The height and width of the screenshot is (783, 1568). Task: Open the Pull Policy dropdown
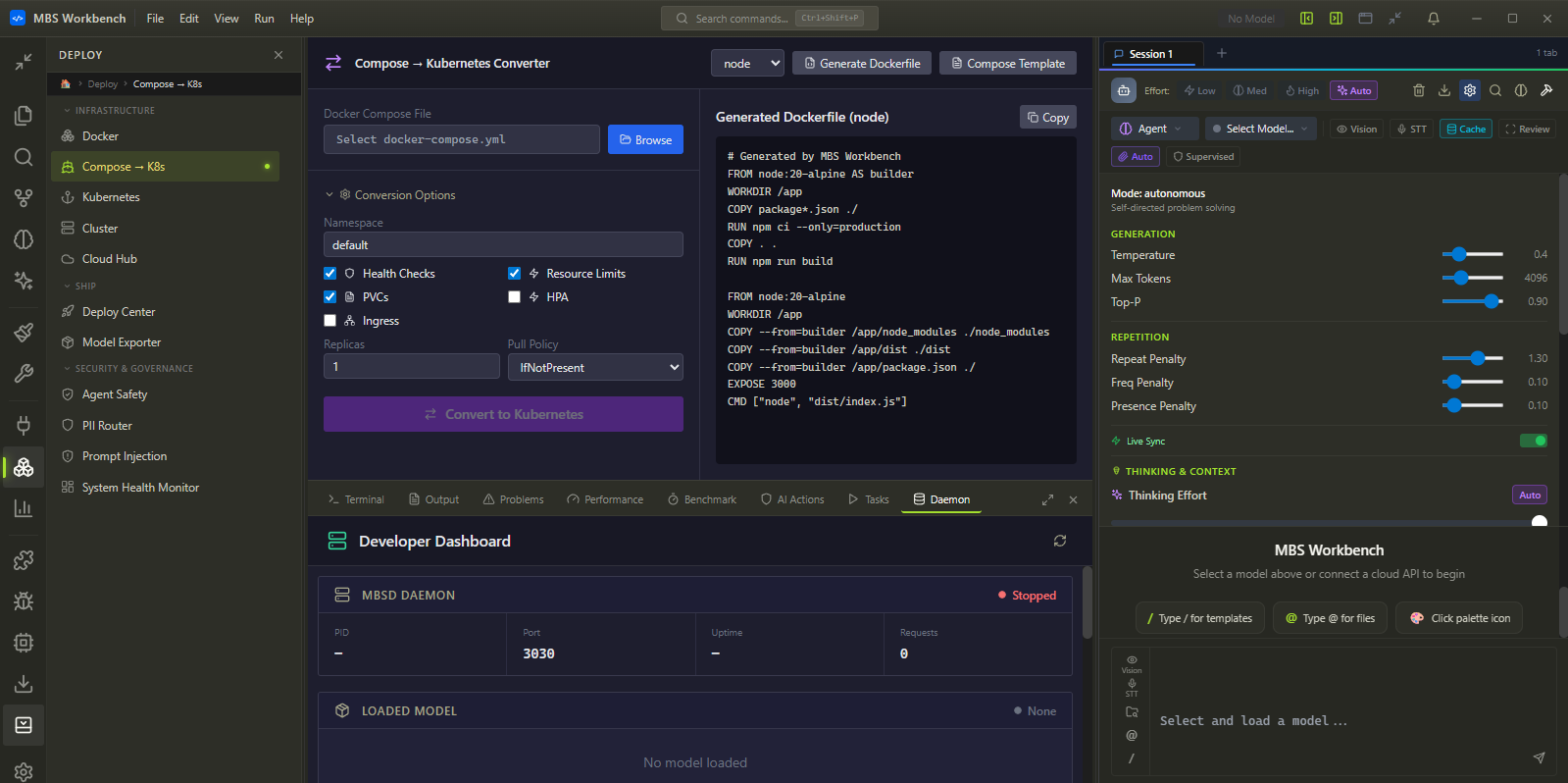coord(595,367)
